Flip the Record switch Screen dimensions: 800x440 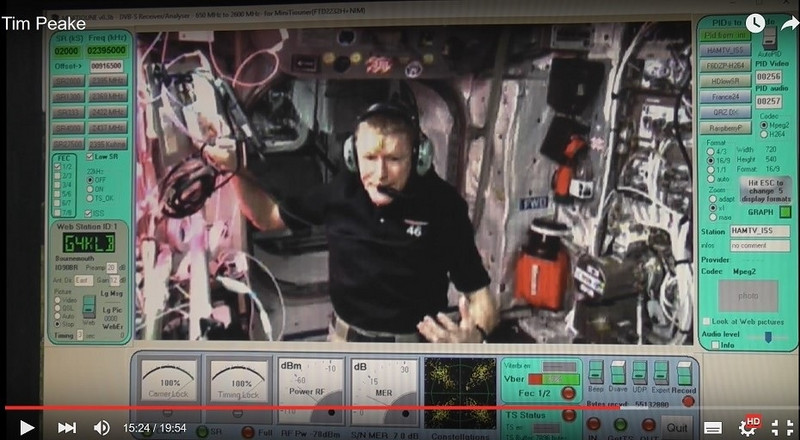[684, 373]
